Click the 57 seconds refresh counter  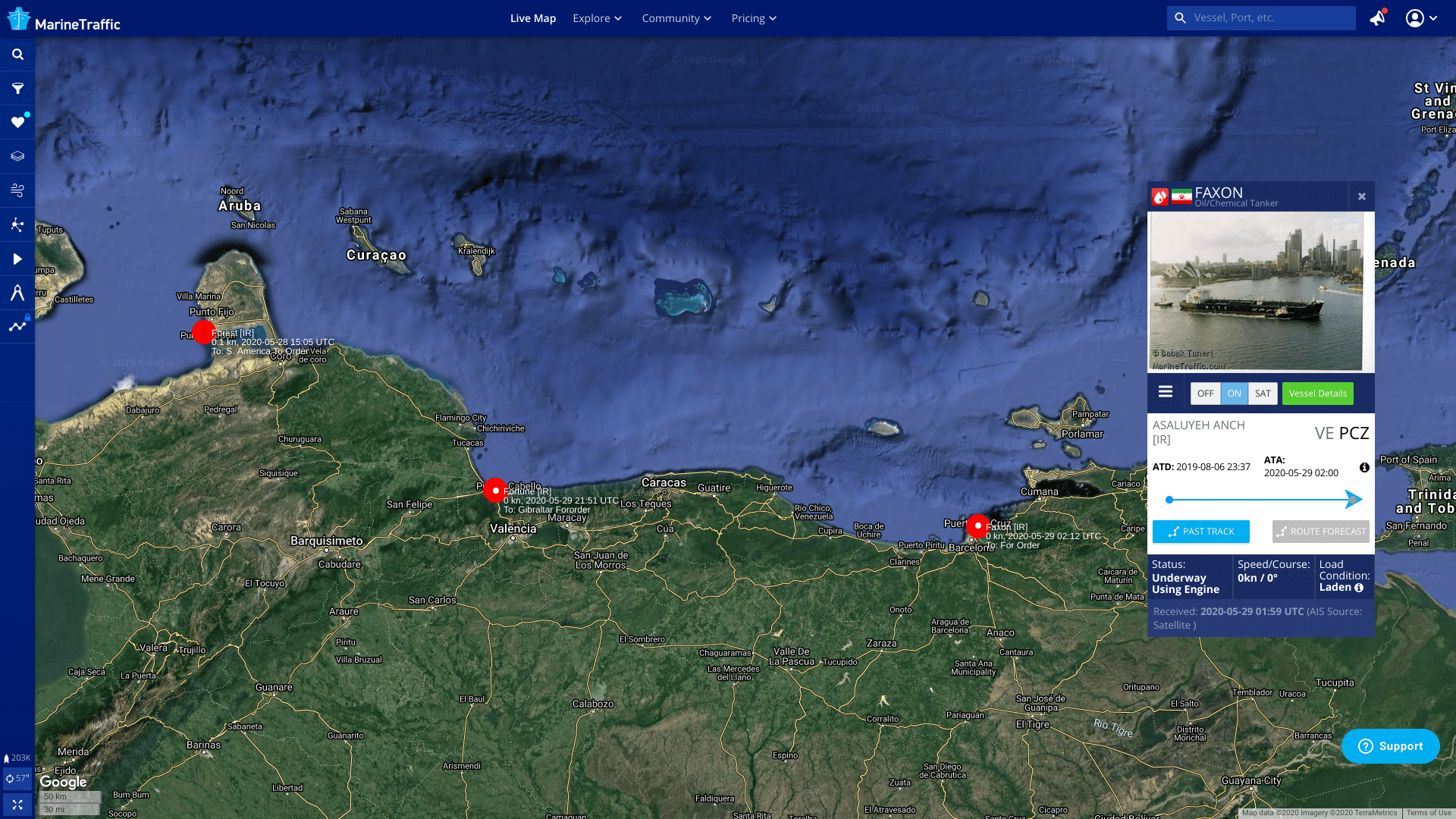pyautogui.click(x=17, y=778)
